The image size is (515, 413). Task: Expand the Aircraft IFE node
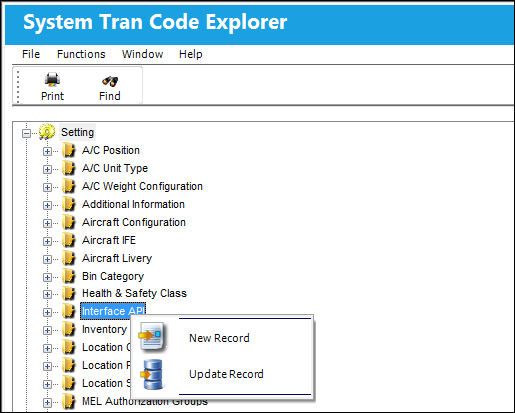(47, 241)
